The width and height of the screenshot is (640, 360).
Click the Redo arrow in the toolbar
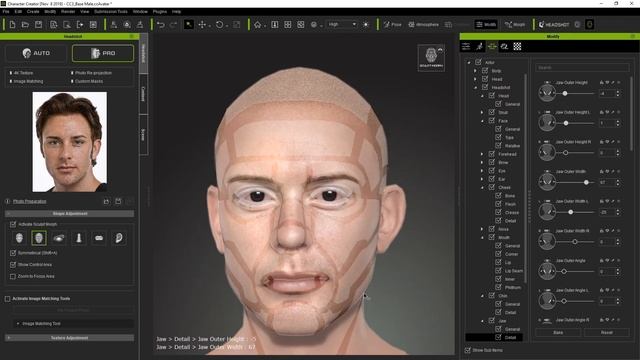(173, 25)
